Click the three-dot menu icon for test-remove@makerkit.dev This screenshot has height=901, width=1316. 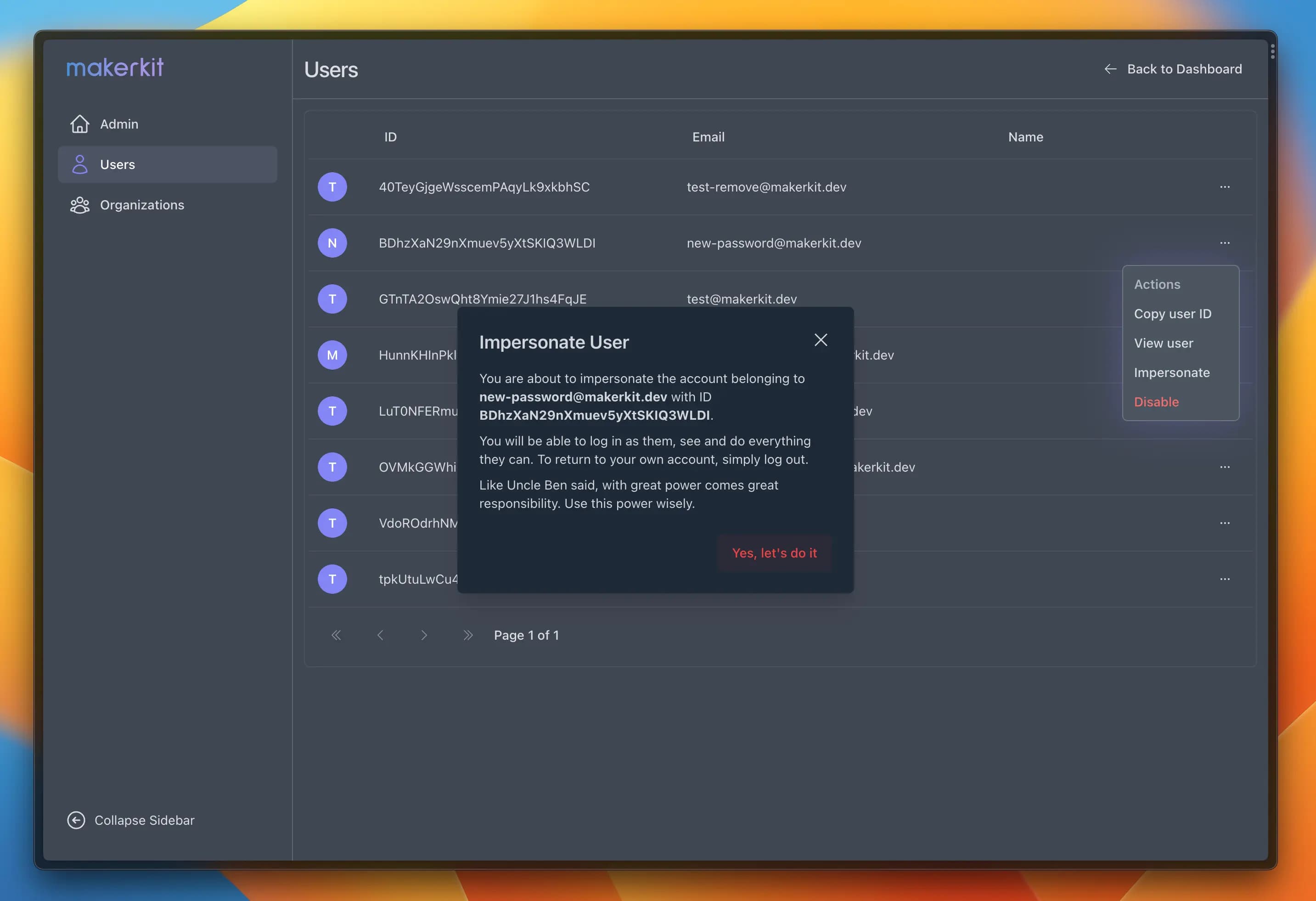[1225, 187]
